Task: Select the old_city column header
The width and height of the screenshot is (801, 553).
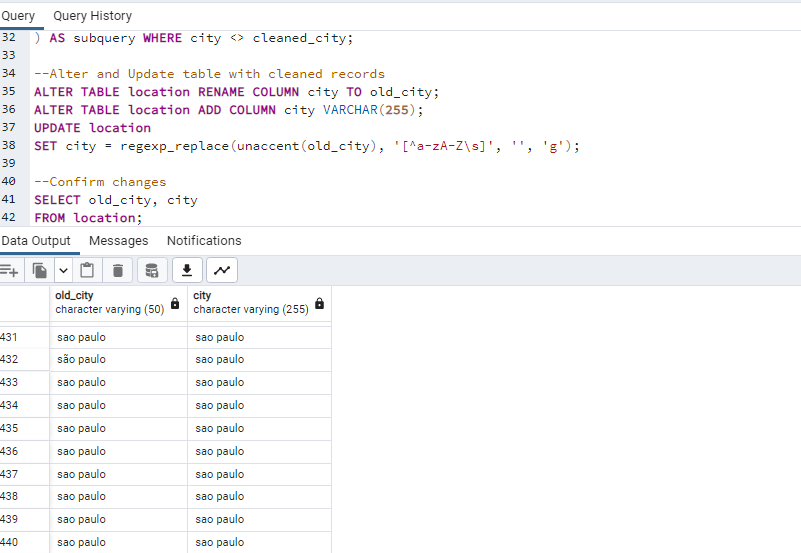Action: 119,303
